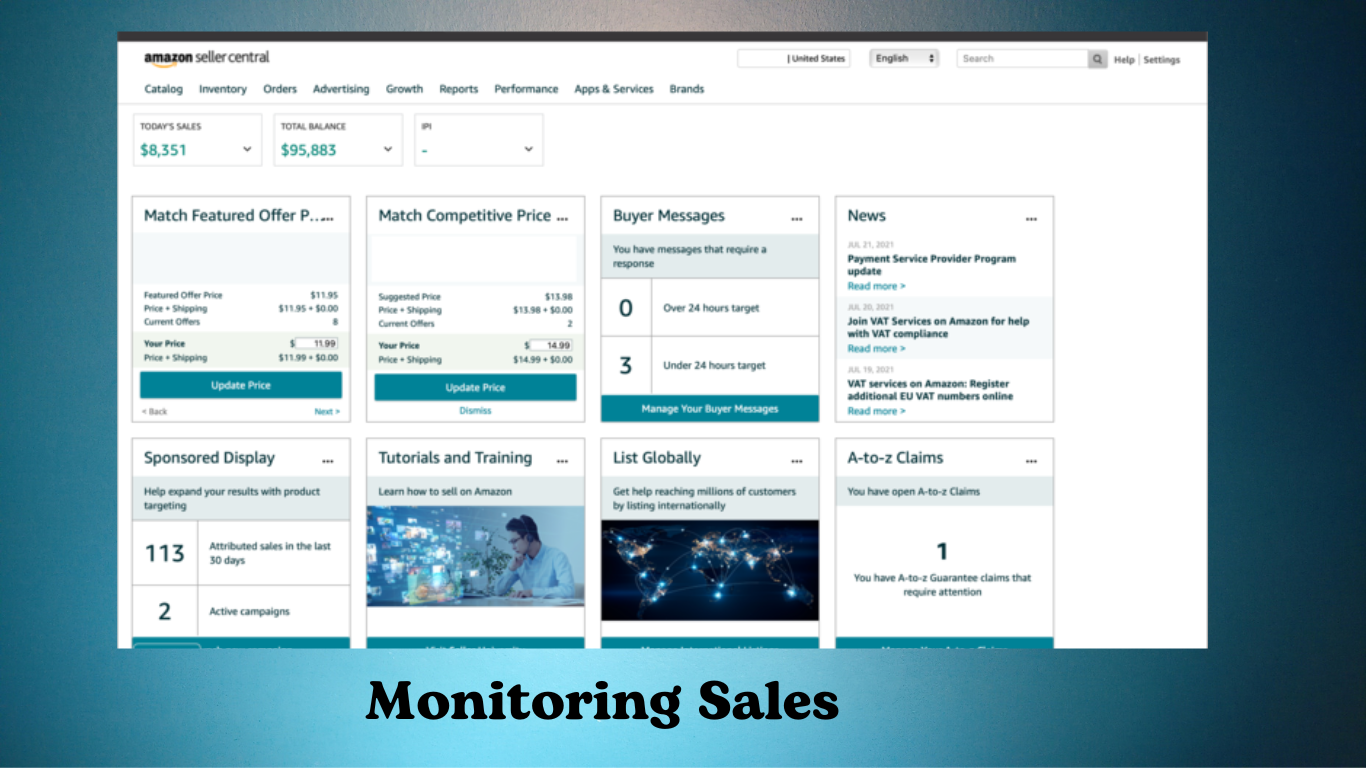The height and width of the screenshot is (768, 1366).
Task: Click the List Globally card title
Action: (657, 458)
